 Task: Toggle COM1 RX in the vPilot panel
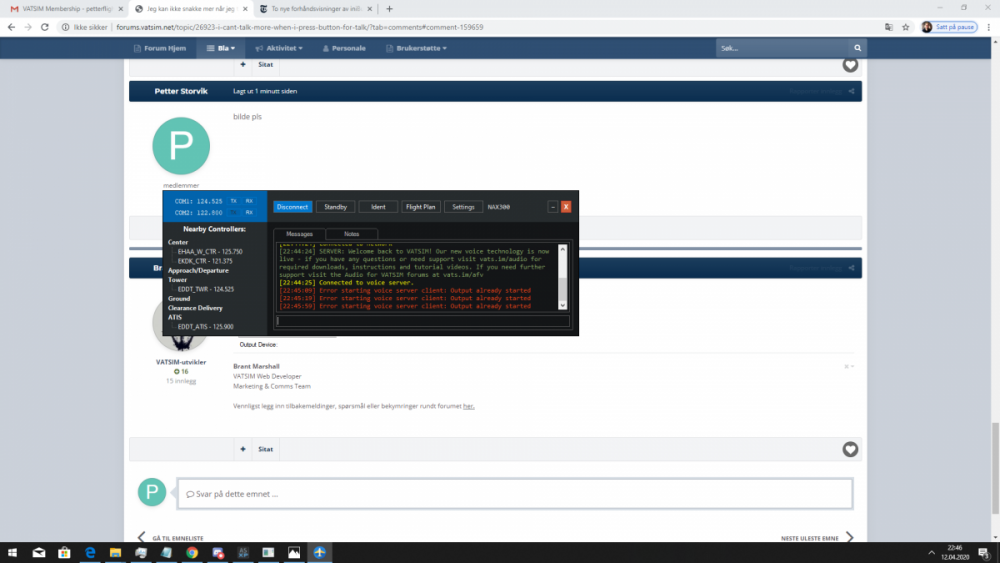coord(249,201)
